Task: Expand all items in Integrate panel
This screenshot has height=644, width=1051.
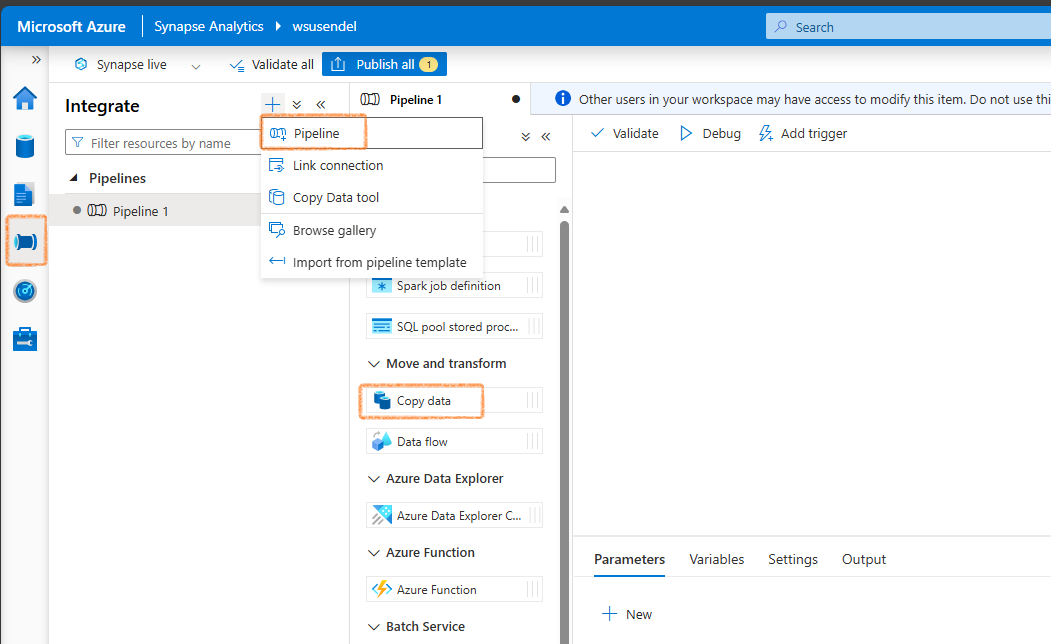Action: [x=297, y=105]
